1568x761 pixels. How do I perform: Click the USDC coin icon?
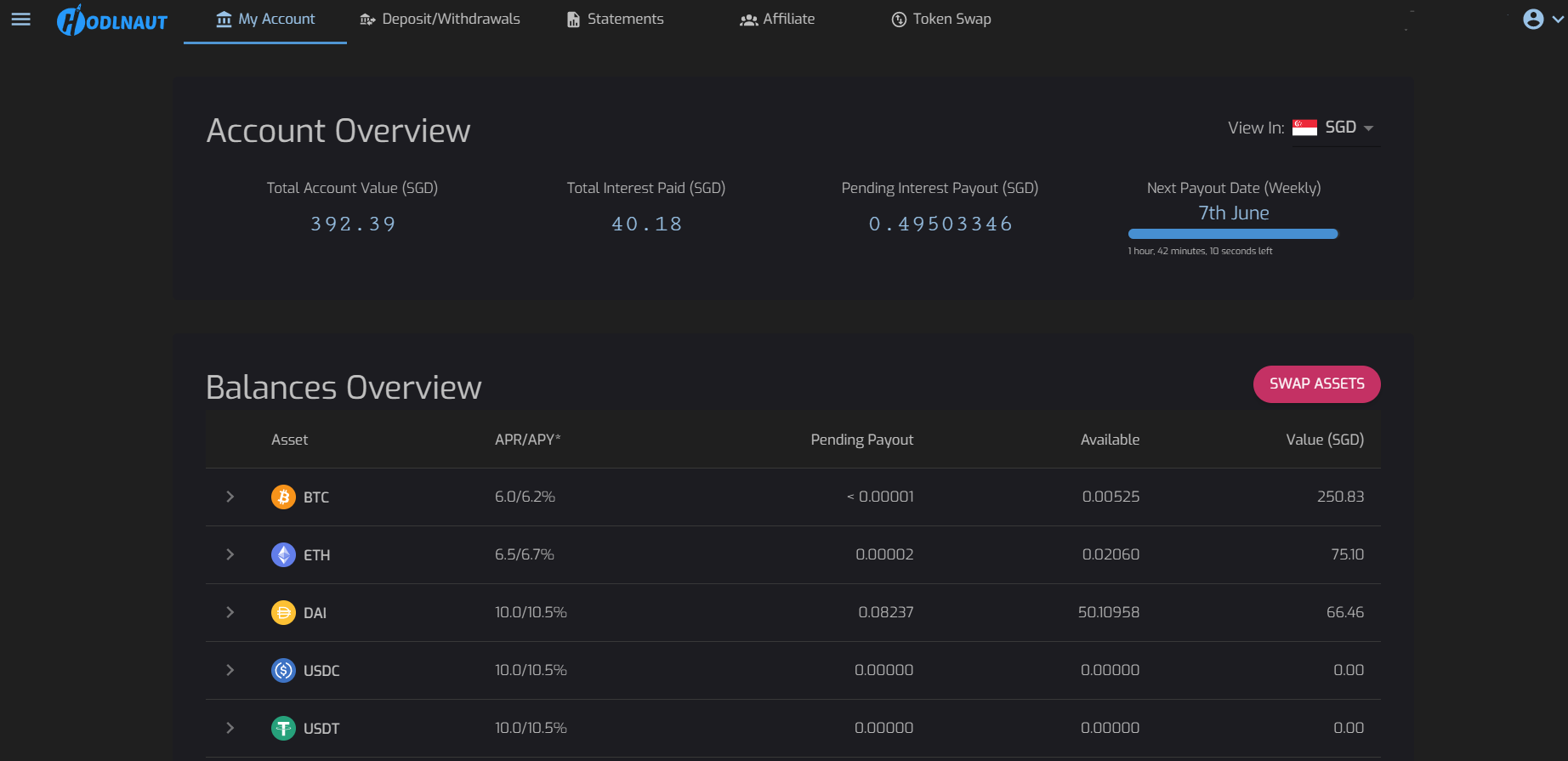click(x=283, y=670)
